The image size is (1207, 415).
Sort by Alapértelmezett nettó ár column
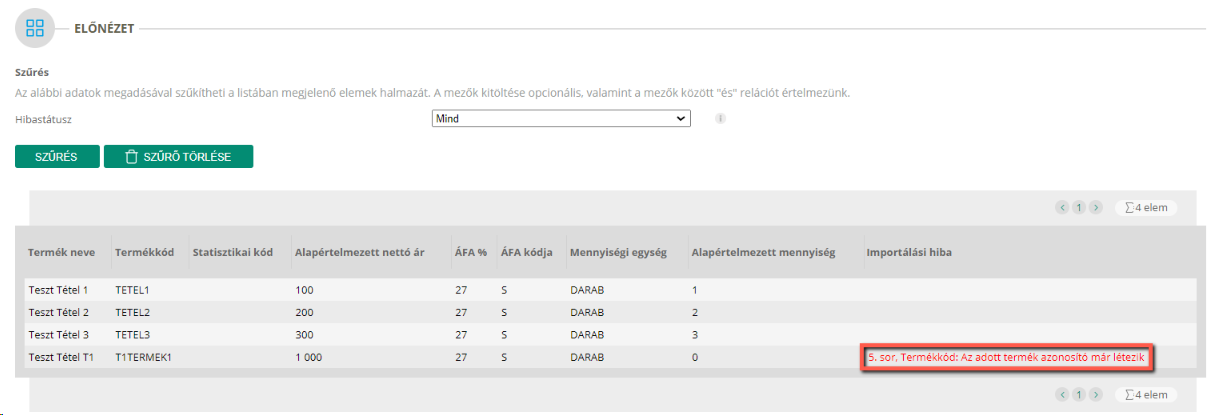[360, 252]
